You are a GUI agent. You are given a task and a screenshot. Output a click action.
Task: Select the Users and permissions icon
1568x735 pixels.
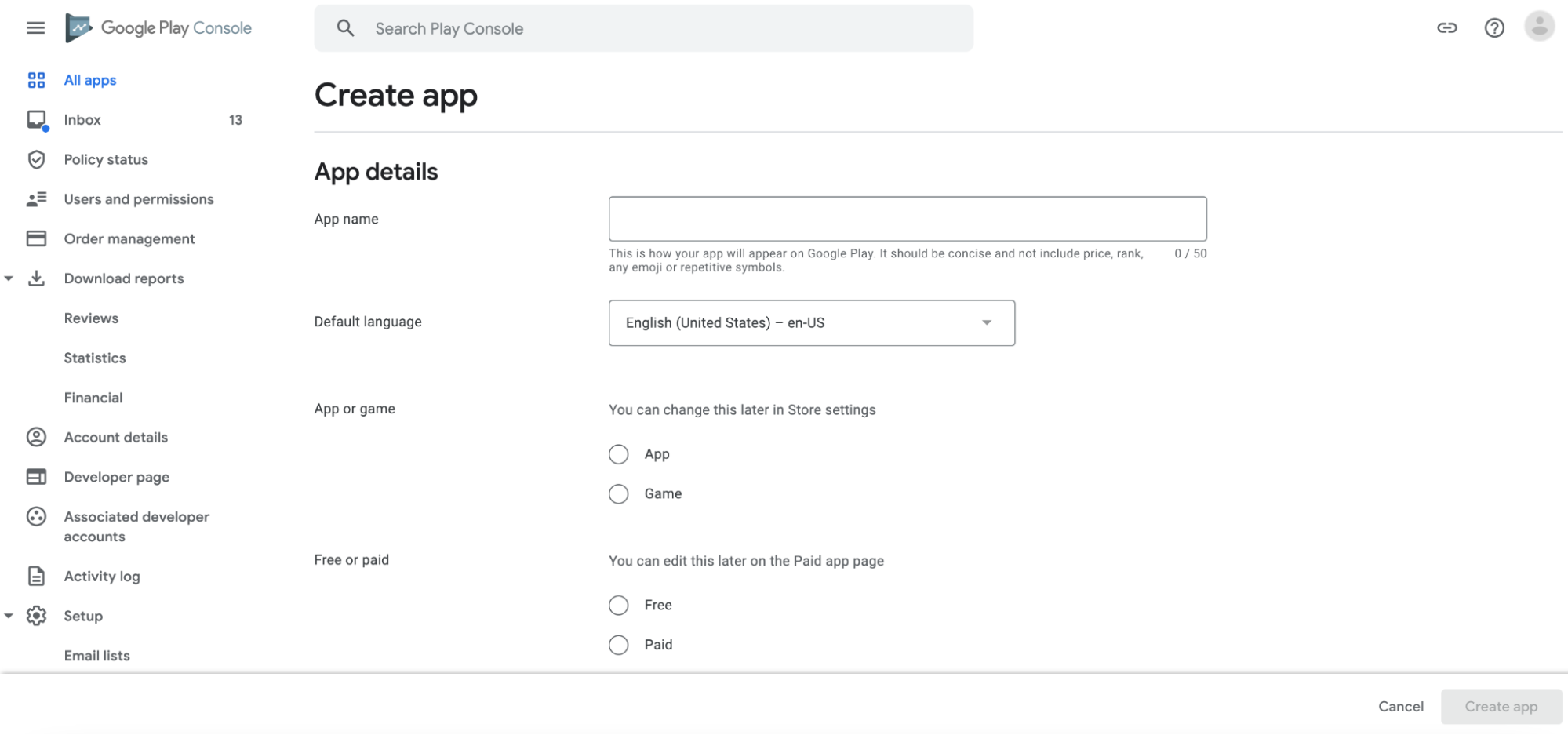(x=36, y=198)
